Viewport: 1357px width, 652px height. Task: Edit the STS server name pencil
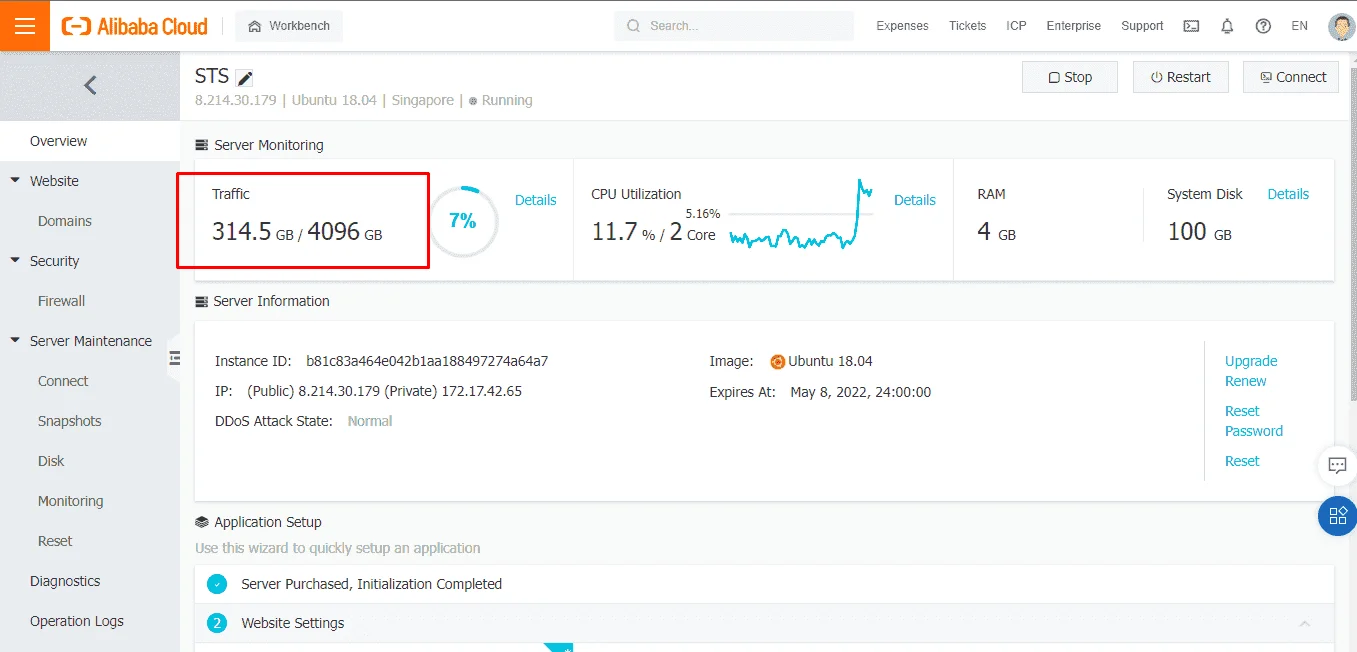pyautogui.click(x=245, y=78)
